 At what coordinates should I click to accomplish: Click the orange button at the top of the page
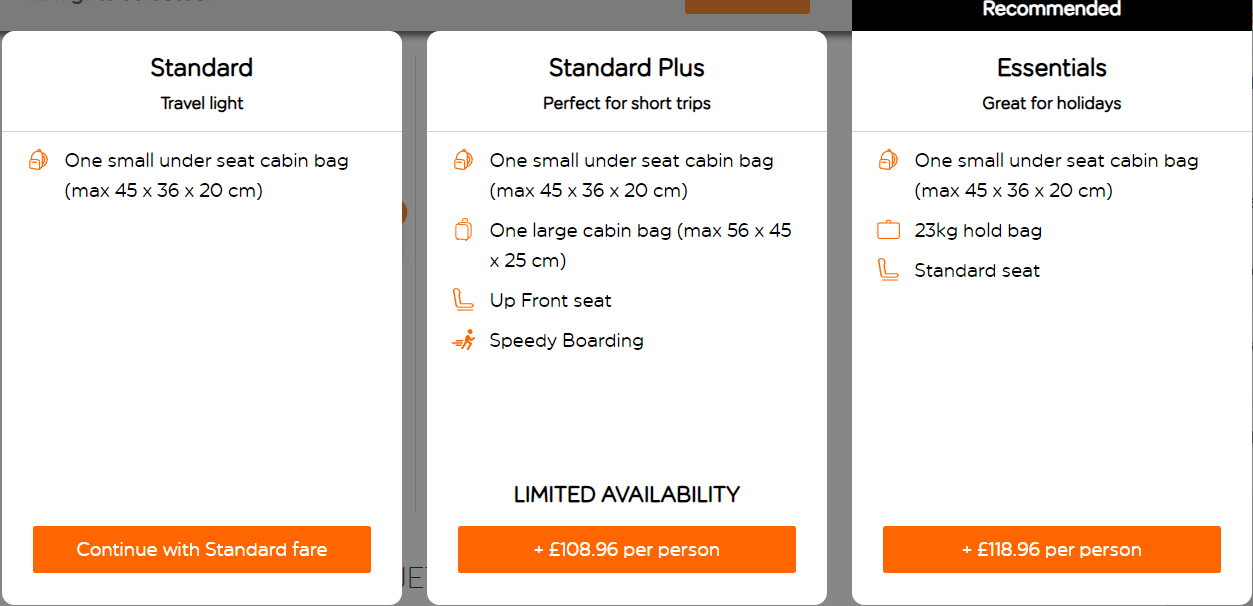pos(747,7)
